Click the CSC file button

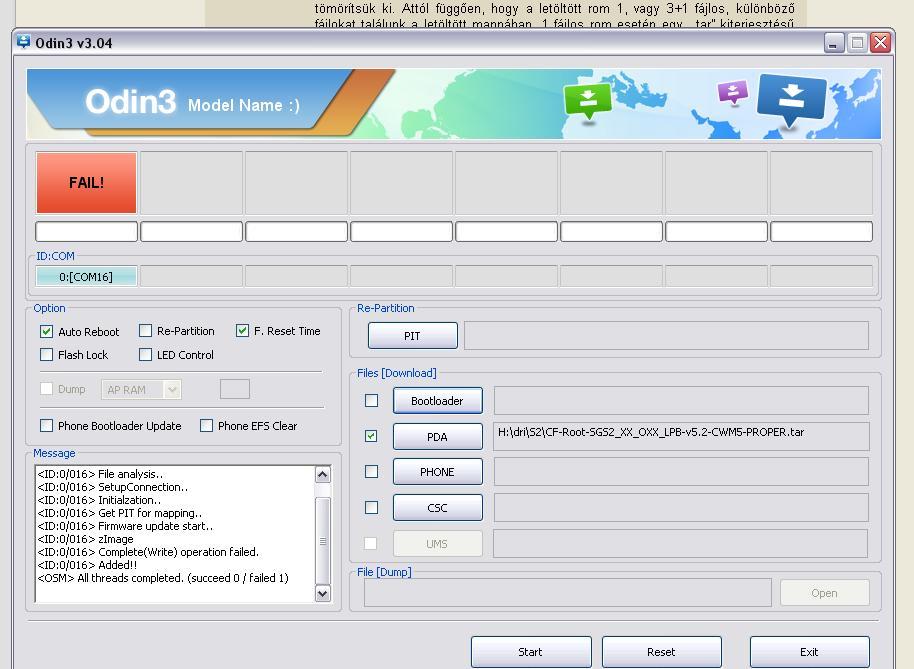point(438,508)
